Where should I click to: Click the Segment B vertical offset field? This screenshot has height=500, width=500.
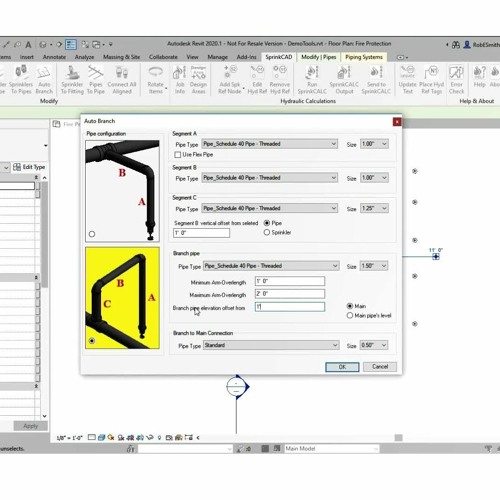tap(201, 233)
